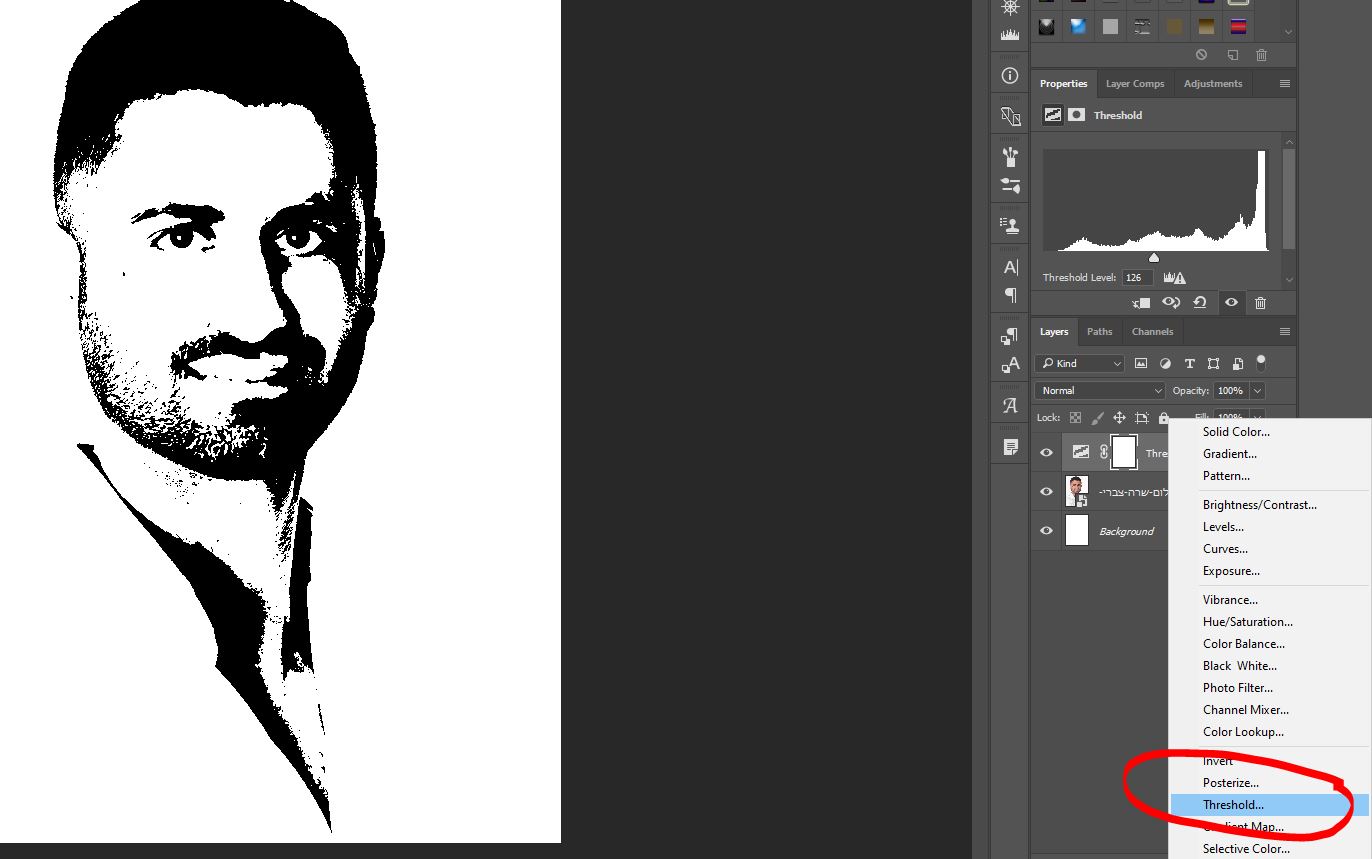
Task: Open the Normal blend mode dropdown
Action: [1100, 391]
